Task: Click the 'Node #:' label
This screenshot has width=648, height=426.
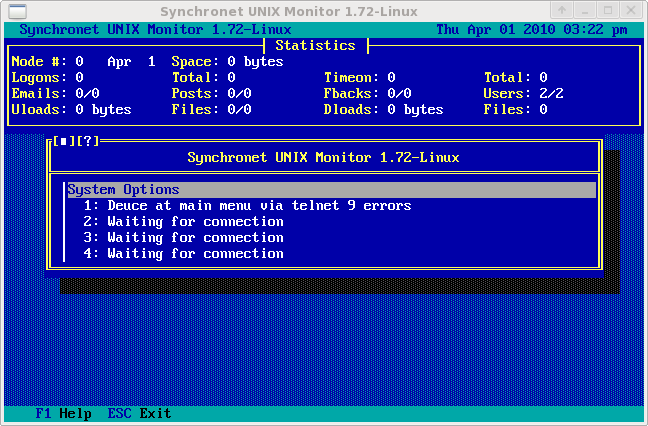Action: (x=39, y=62)
